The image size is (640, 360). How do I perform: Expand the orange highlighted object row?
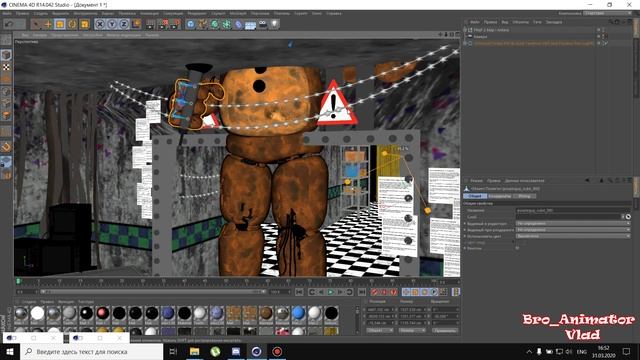point(465,43)
